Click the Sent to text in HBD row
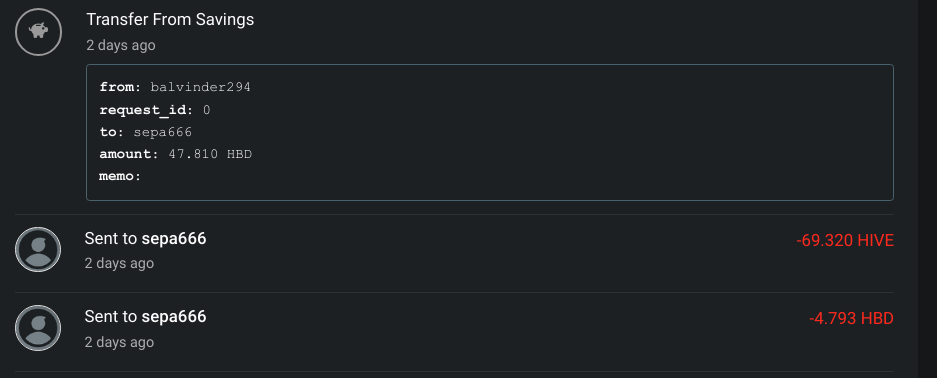 (111, 316)
